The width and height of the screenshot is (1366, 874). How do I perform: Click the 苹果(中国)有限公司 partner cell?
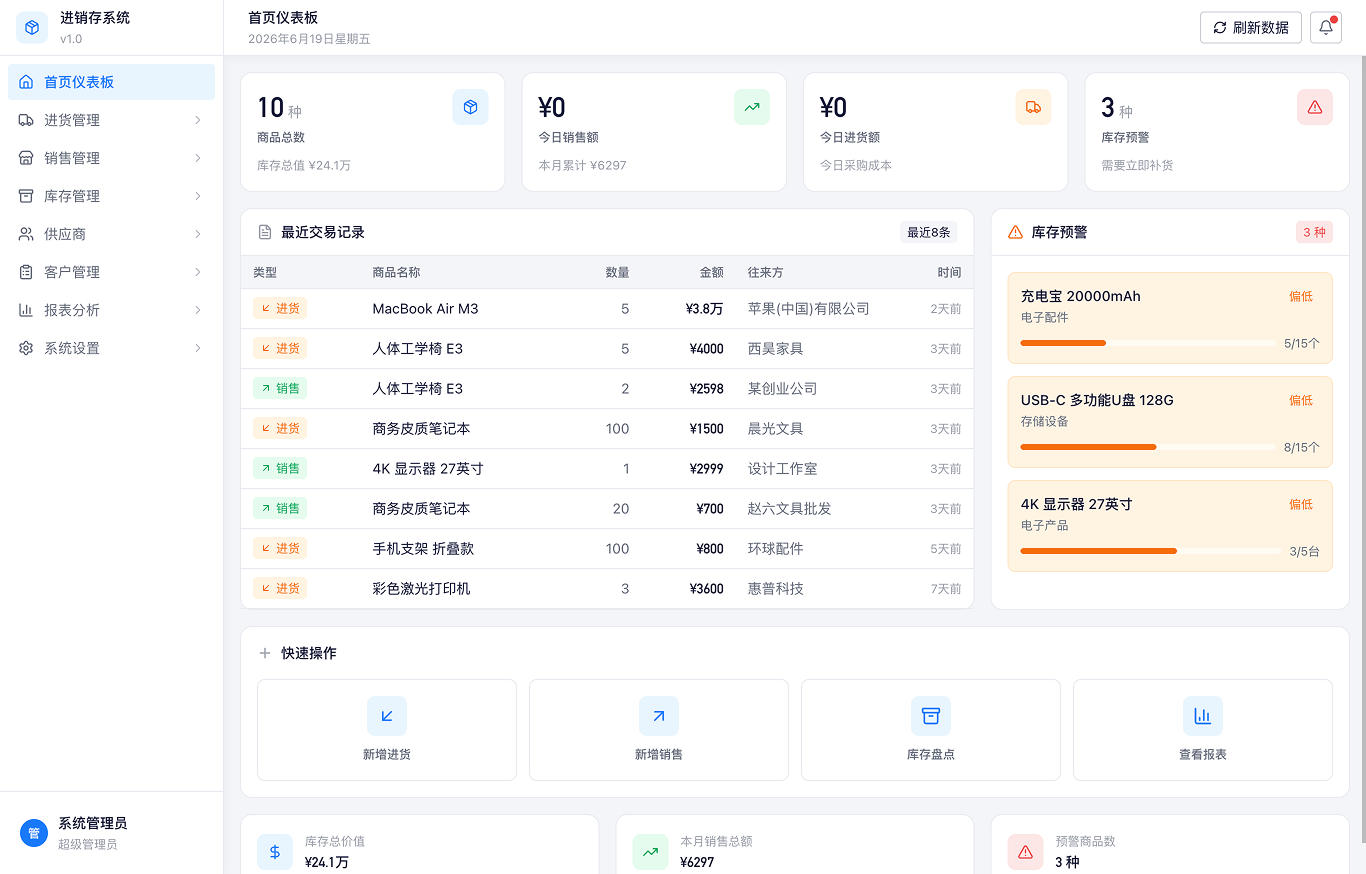pyautogui.click(x=809, y=309)
